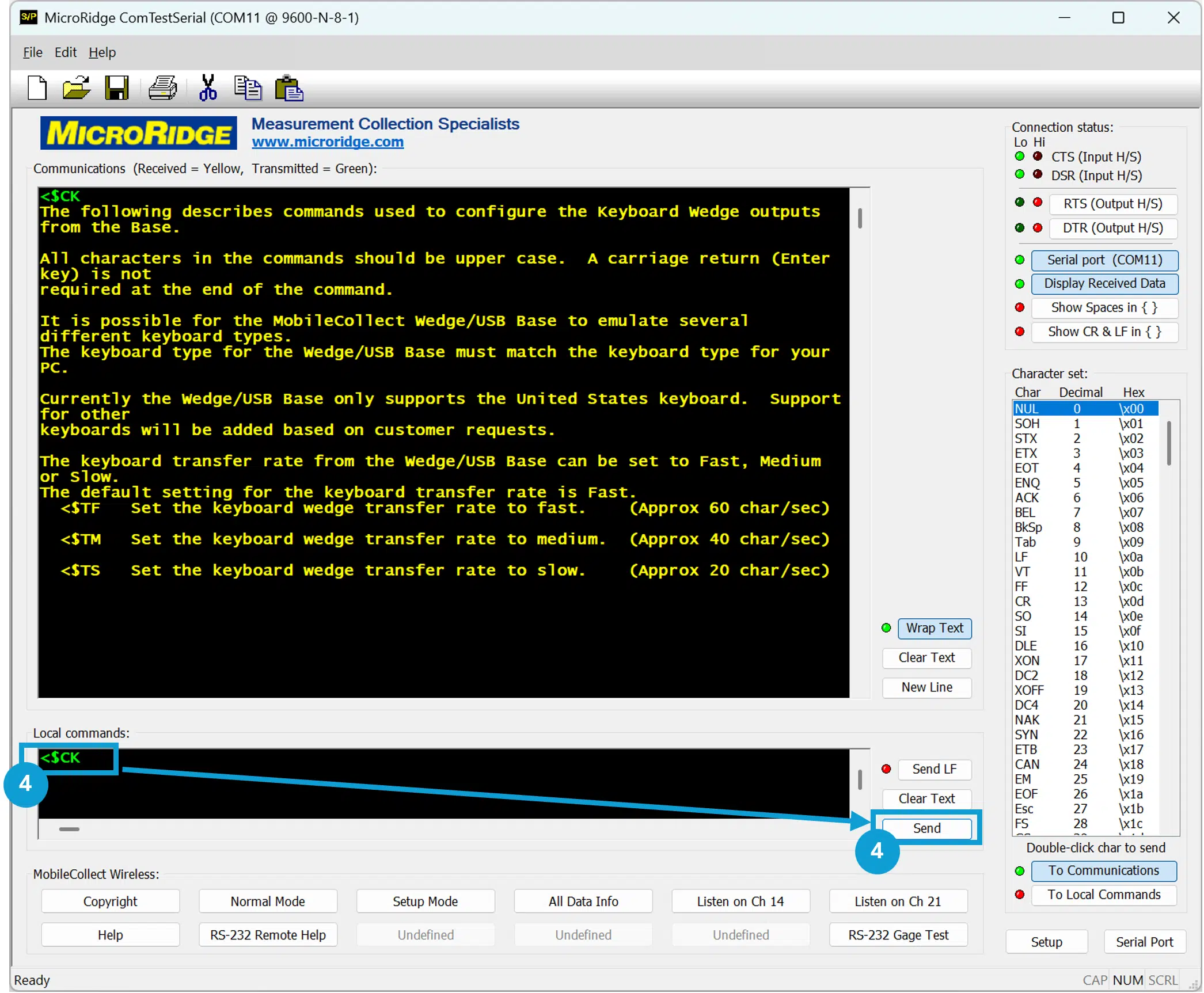
Task: Click the NUM indicator in status bar
Action: click(1127, 980)
